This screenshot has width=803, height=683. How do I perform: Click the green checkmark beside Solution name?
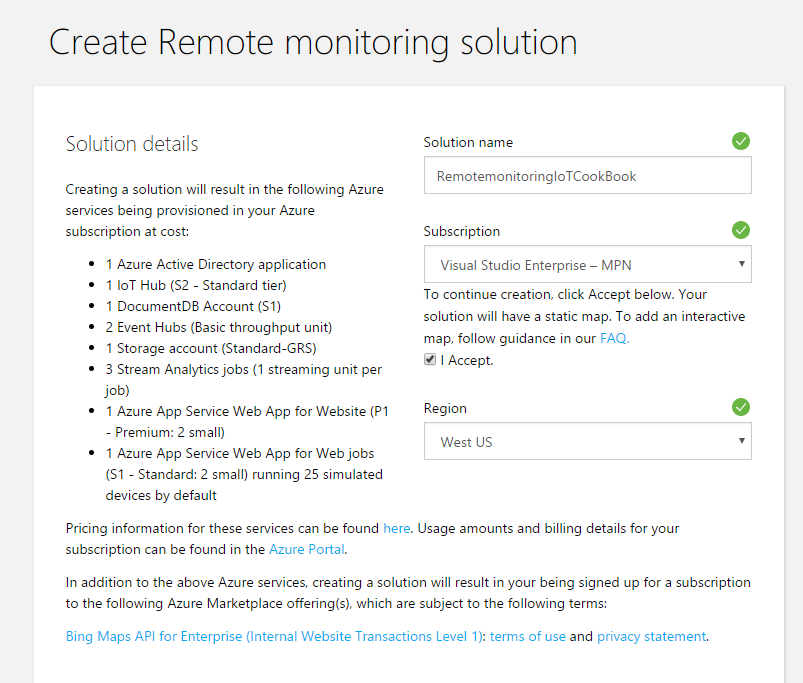(740, 141)
